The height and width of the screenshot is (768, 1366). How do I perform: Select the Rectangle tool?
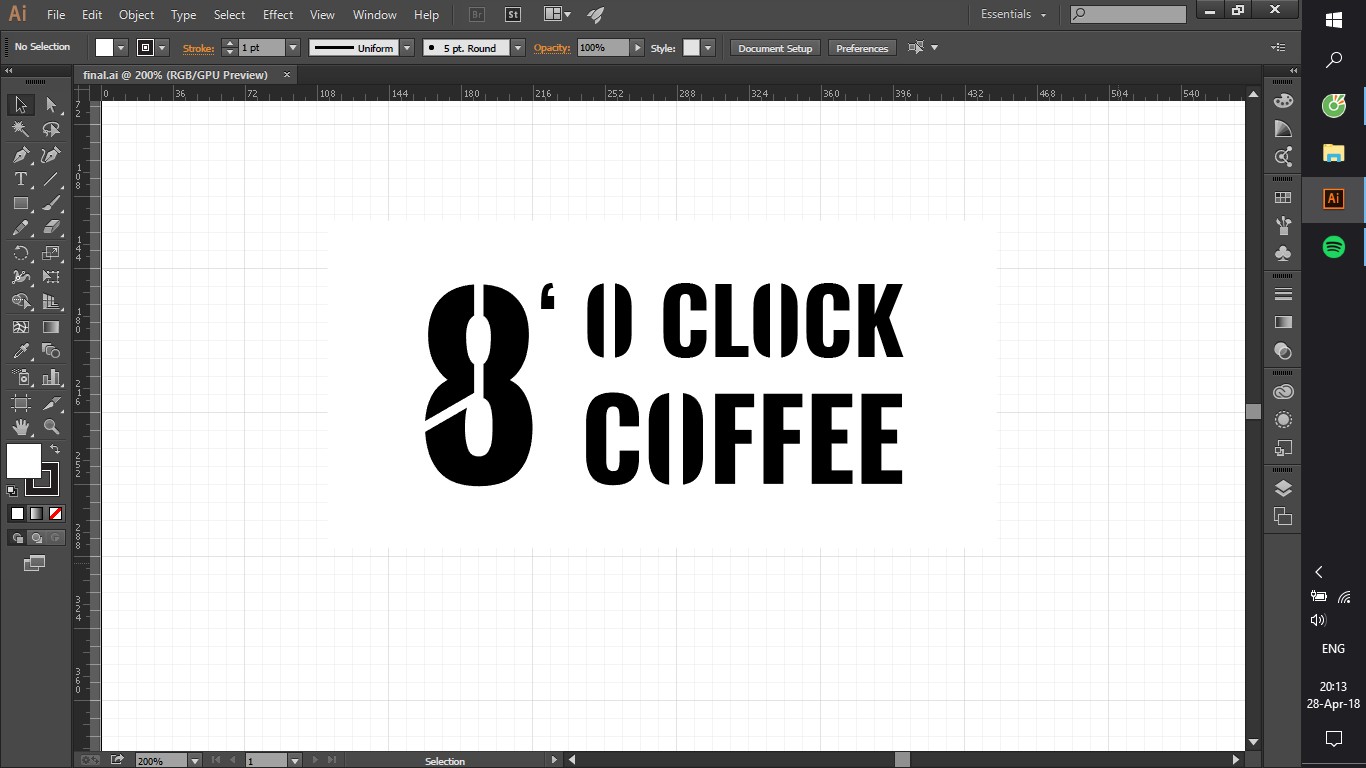pos(20,203)
